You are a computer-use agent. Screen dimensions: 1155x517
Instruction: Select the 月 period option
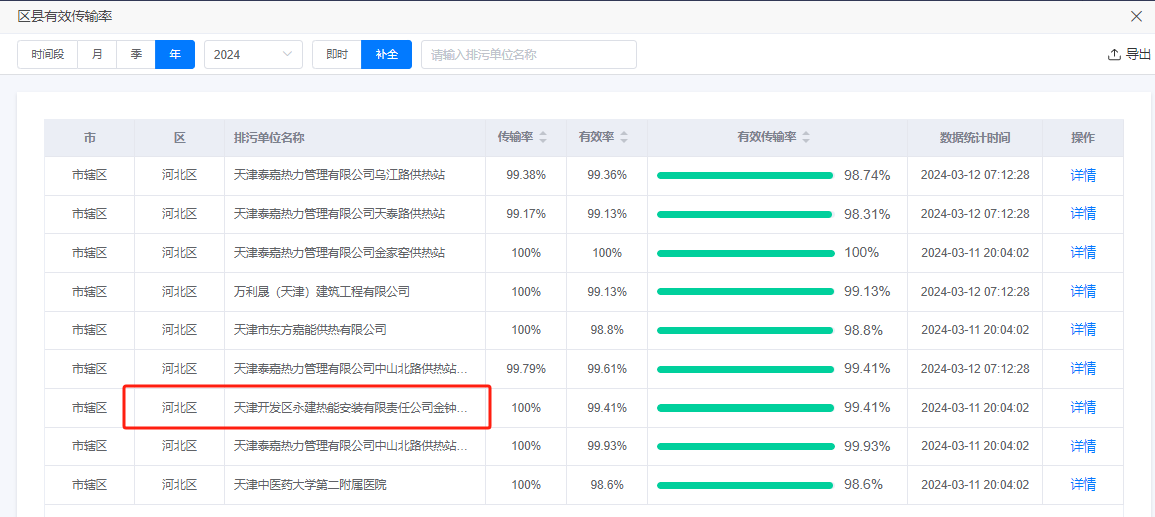[x=97, y=54]
